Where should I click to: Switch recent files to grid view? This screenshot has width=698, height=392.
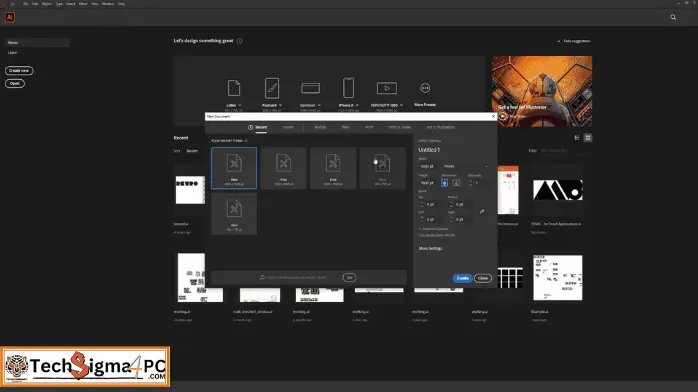(x=588, y=138)
